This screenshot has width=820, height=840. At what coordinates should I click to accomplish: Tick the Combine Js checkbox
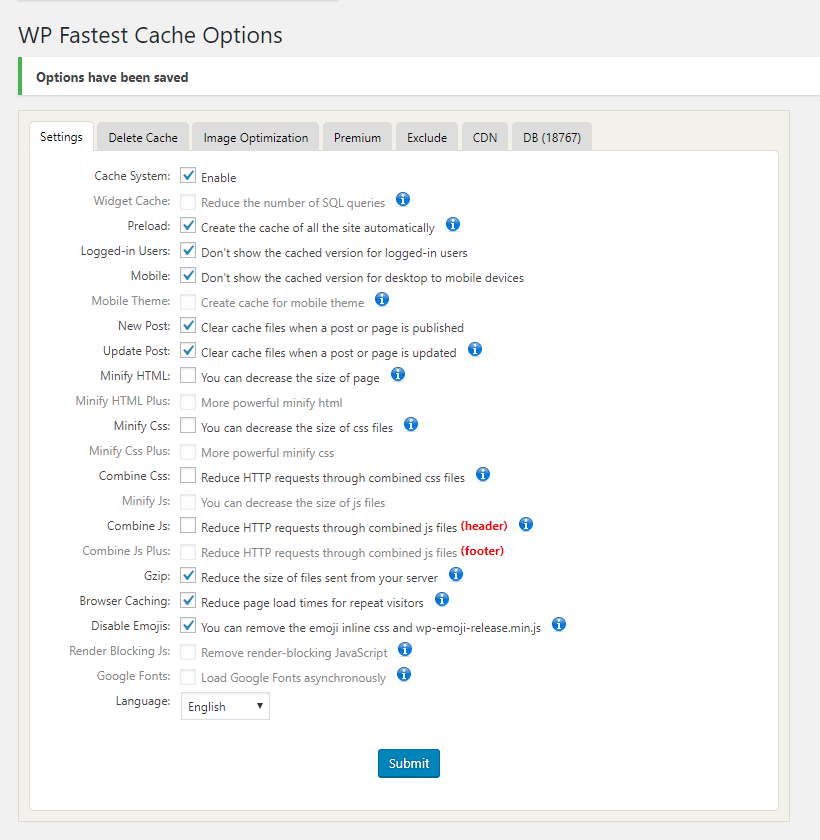[188, 526]
